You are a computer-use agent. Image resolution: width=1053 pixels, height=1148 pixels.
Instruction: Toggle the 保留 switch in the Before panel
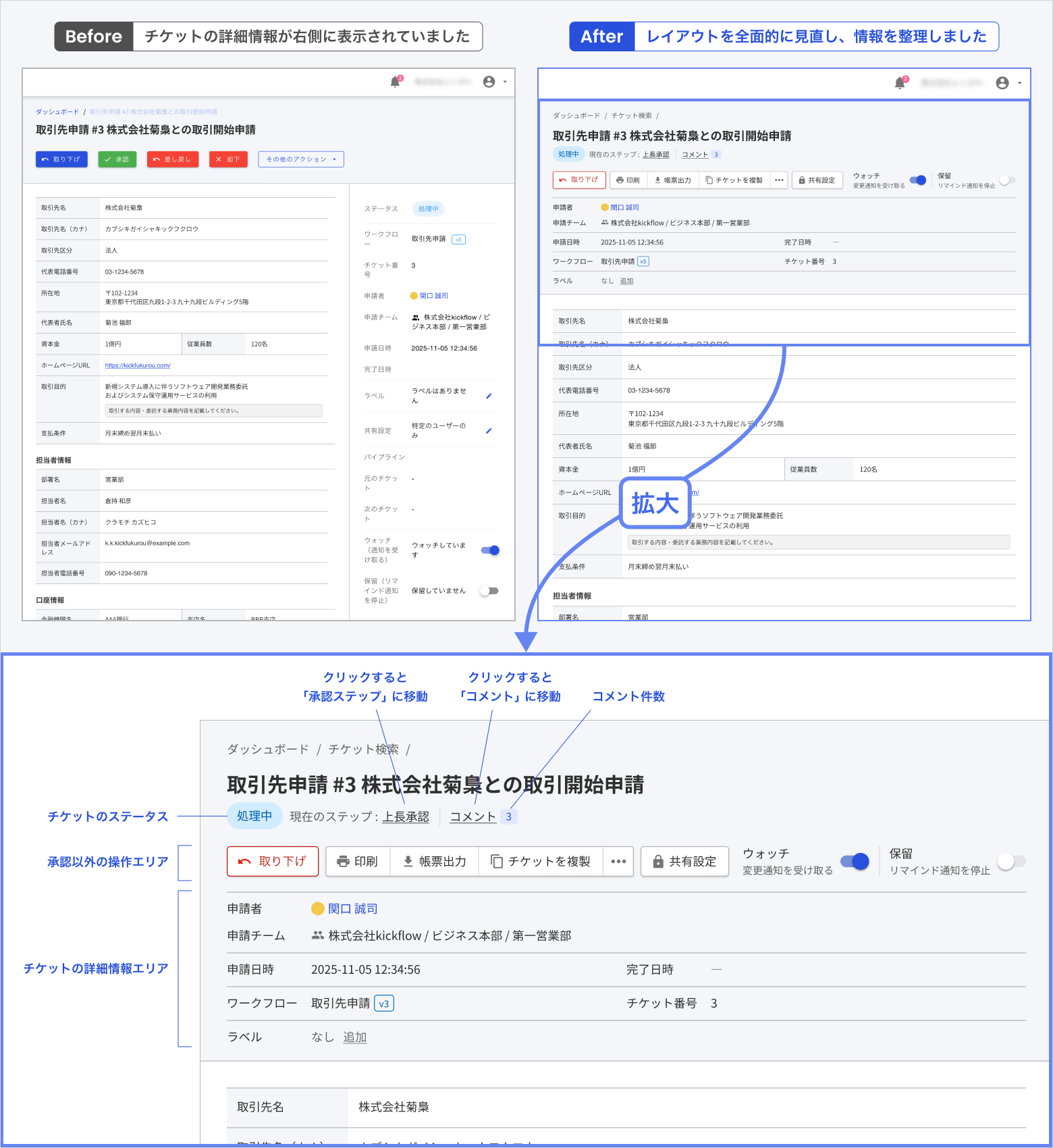click(489, 591)
